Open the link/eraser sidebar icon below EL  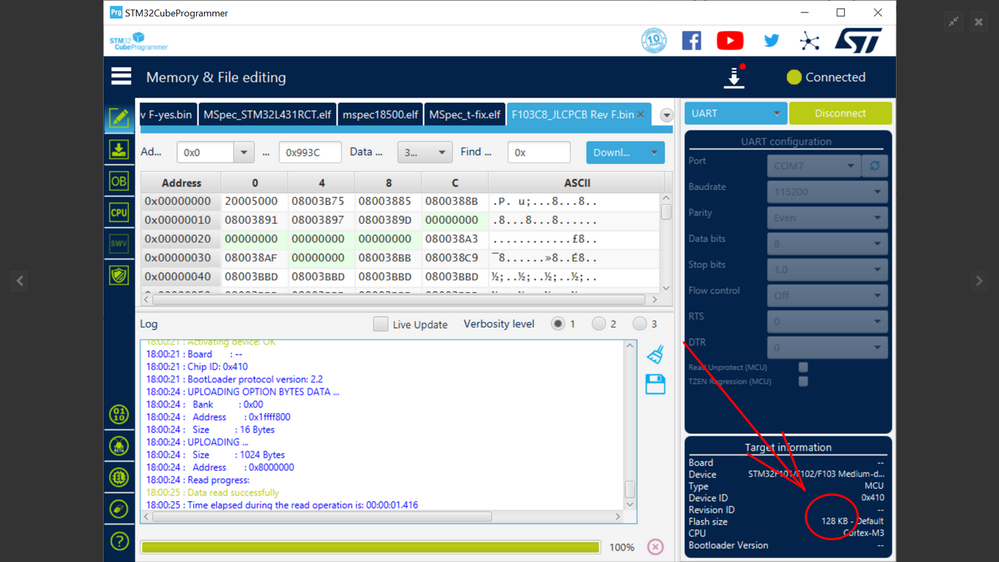pos(119,509)
